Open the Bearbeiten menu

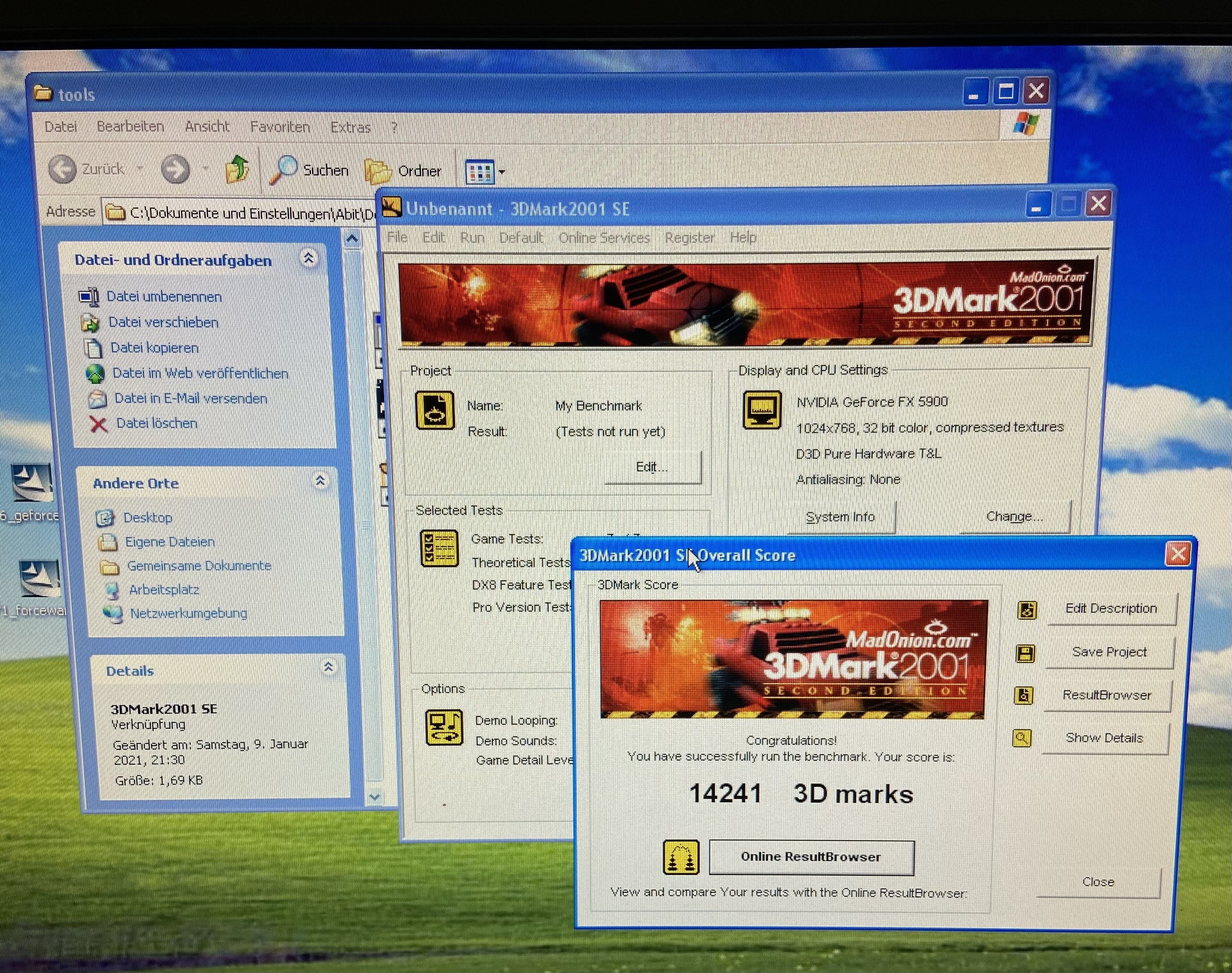pyautogui.click(x=130, y=126)
